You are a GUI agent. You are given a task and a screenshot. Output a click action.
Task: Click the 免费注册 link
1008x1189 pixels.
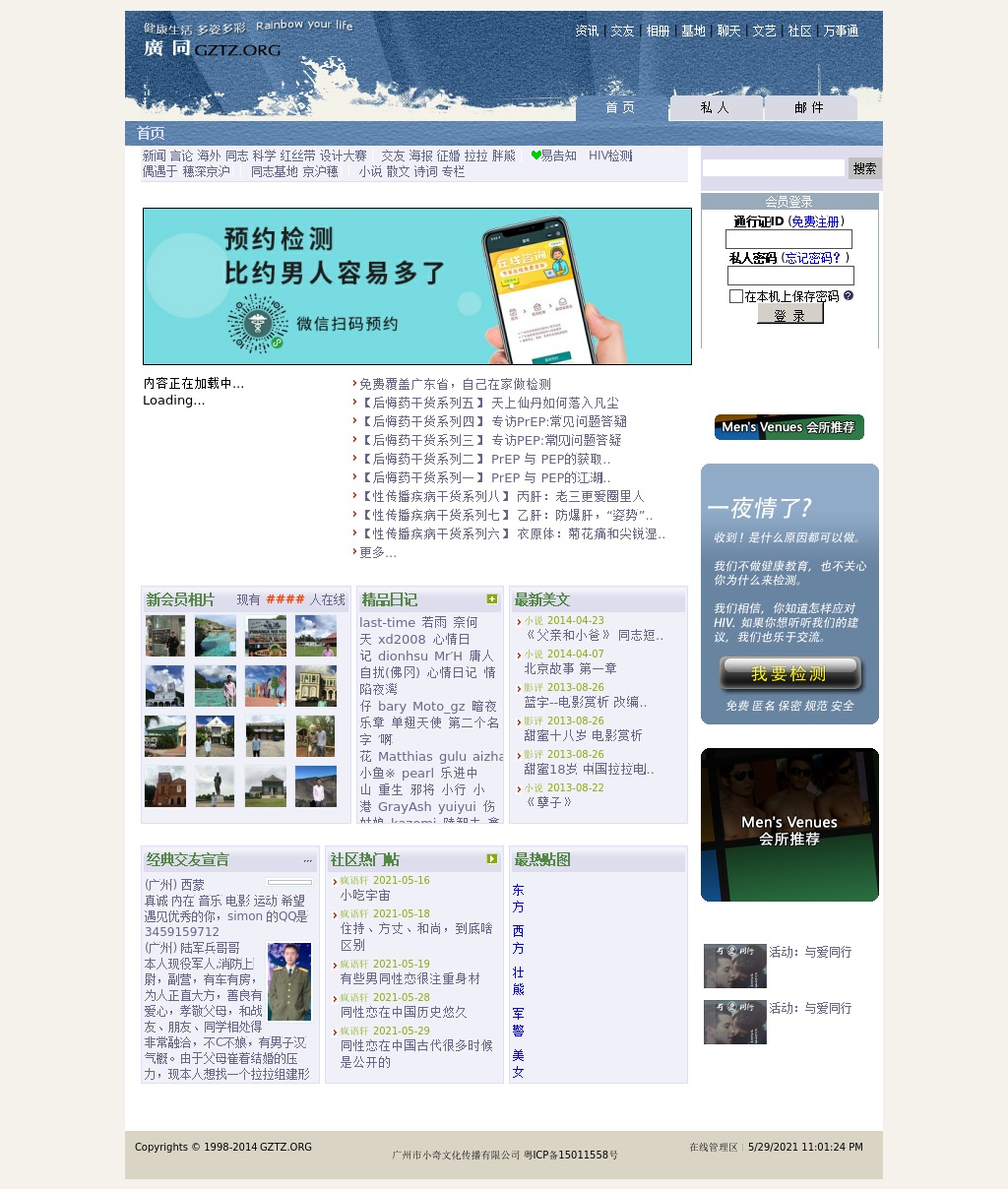(815, 221)
